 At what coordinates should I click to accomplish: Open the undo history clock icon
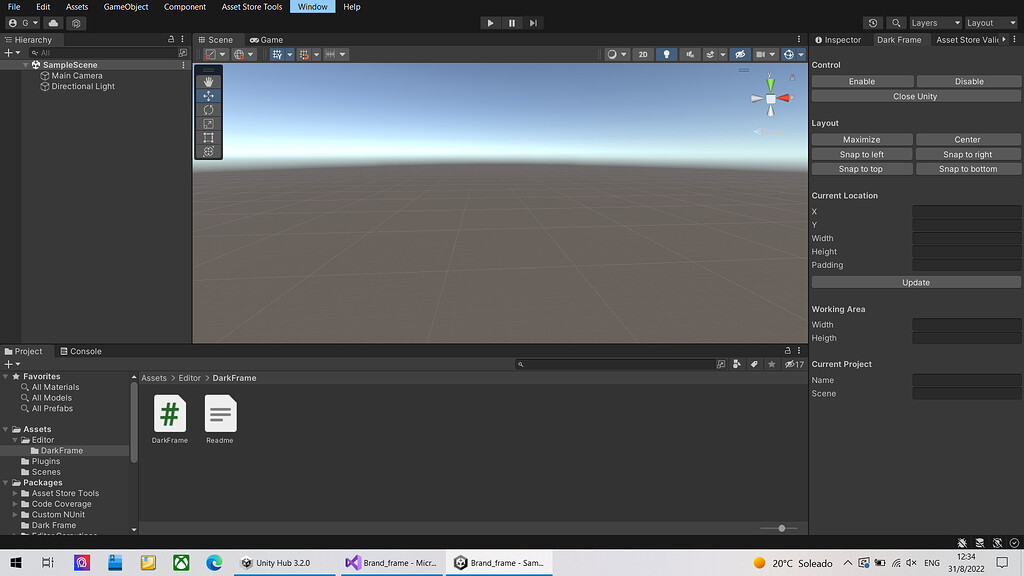pos(873,22)
